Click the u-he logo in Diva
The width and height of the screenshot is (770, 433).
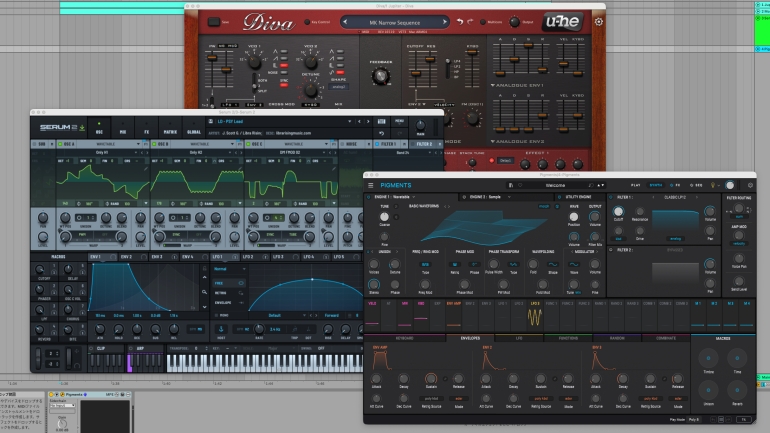[563, 22]
